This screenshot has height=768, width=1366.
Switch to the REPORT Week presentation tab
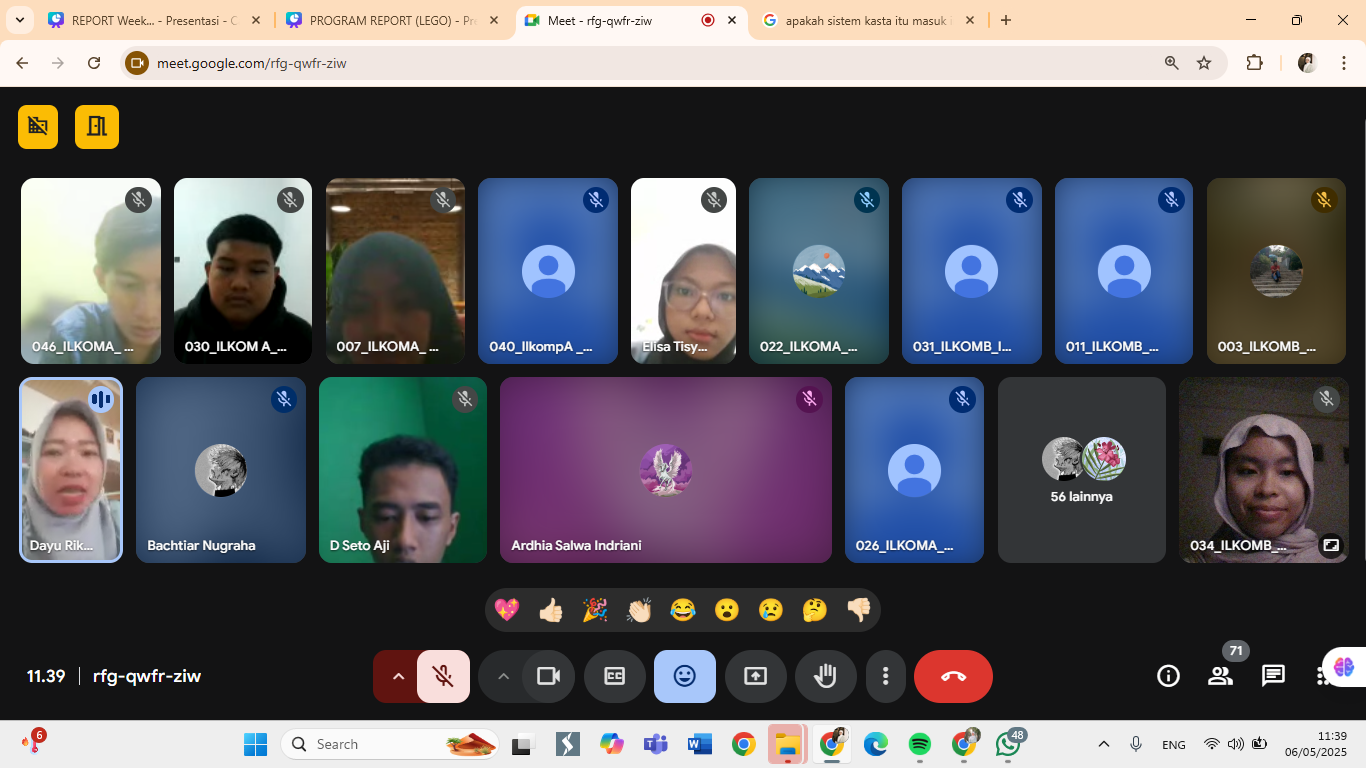point(152,20)
